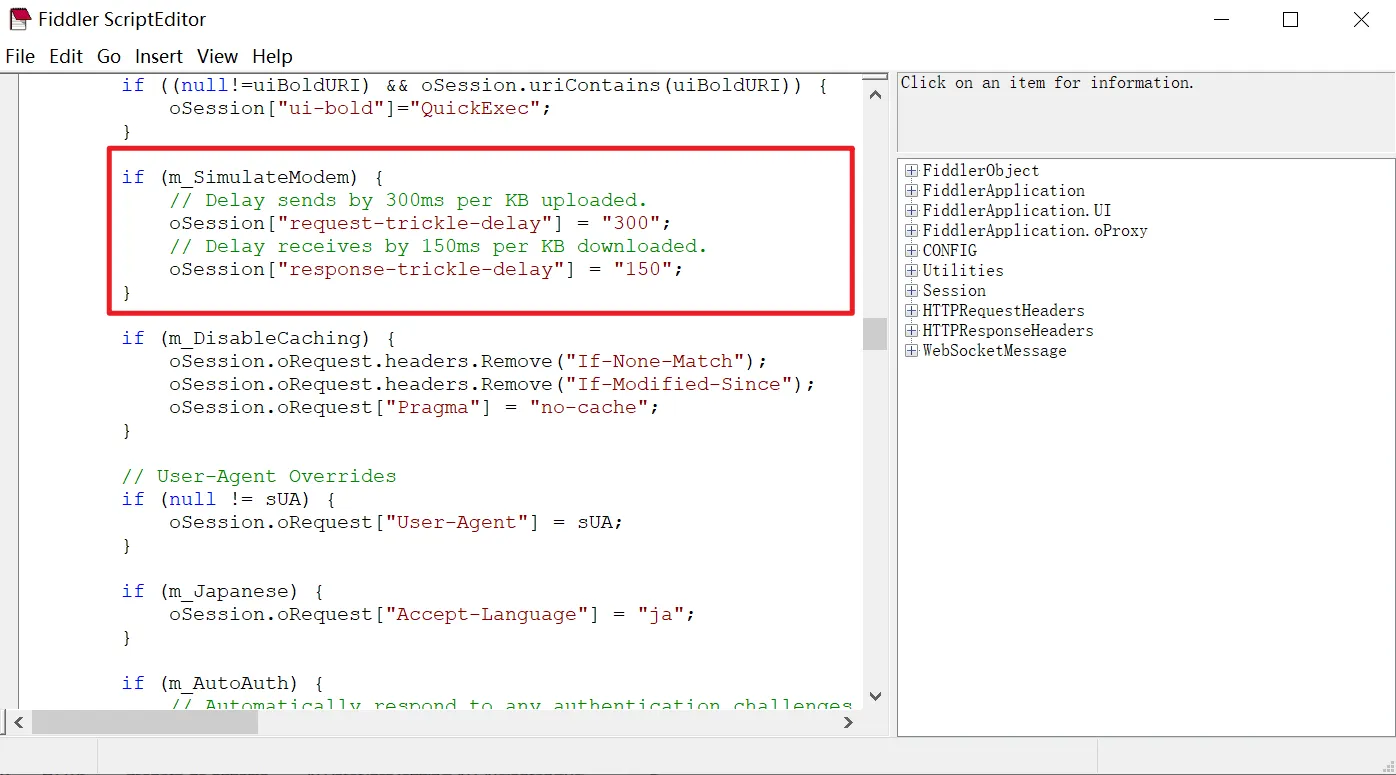The height and width of the screenshot is (775, 1396).
Task: Select FiddlerObject in the class tree
Action: point(980,171)
